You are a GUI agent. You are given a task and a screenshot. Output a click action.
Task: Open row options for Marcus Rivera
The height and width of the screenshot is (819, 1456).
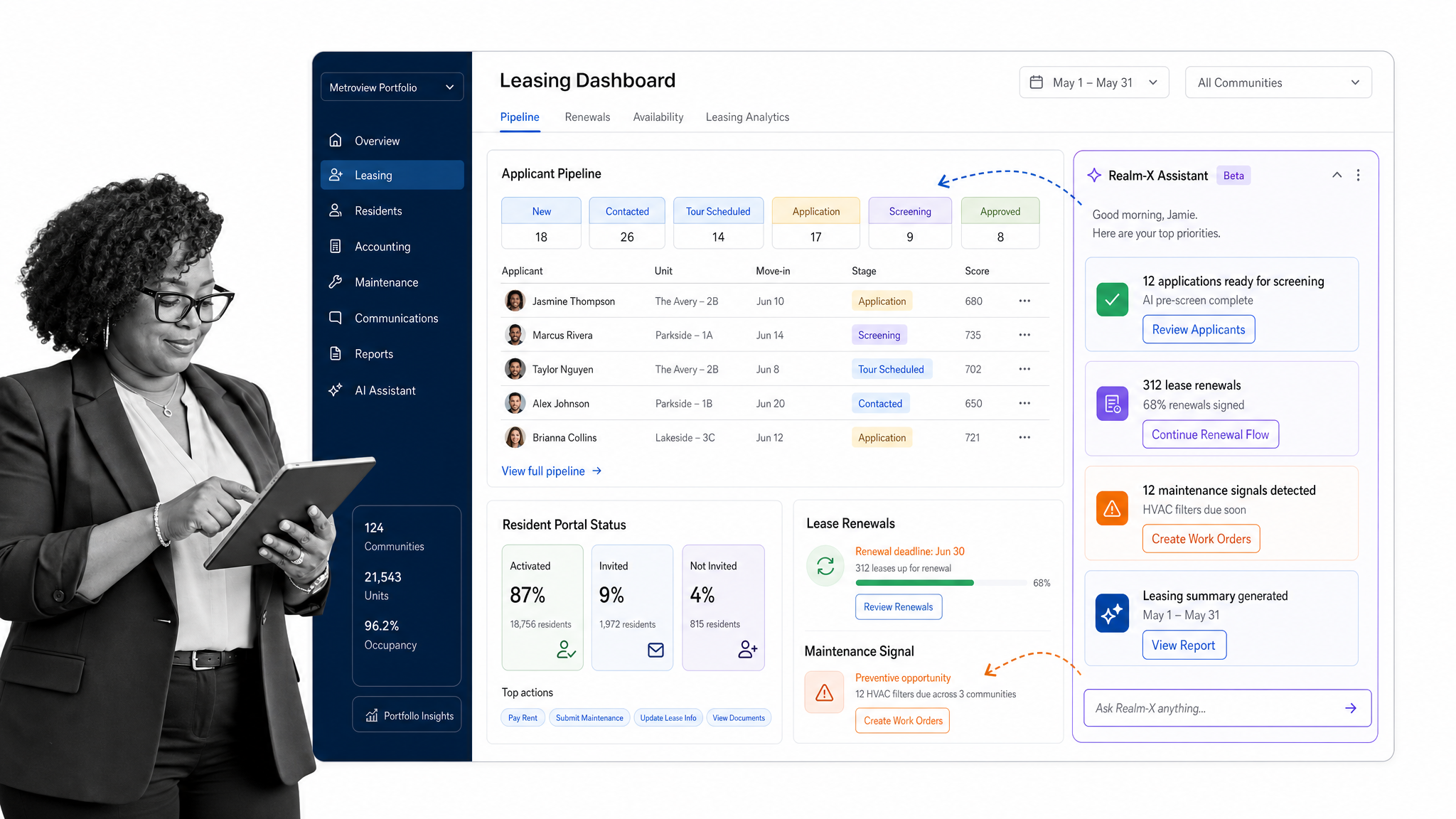1024,335
